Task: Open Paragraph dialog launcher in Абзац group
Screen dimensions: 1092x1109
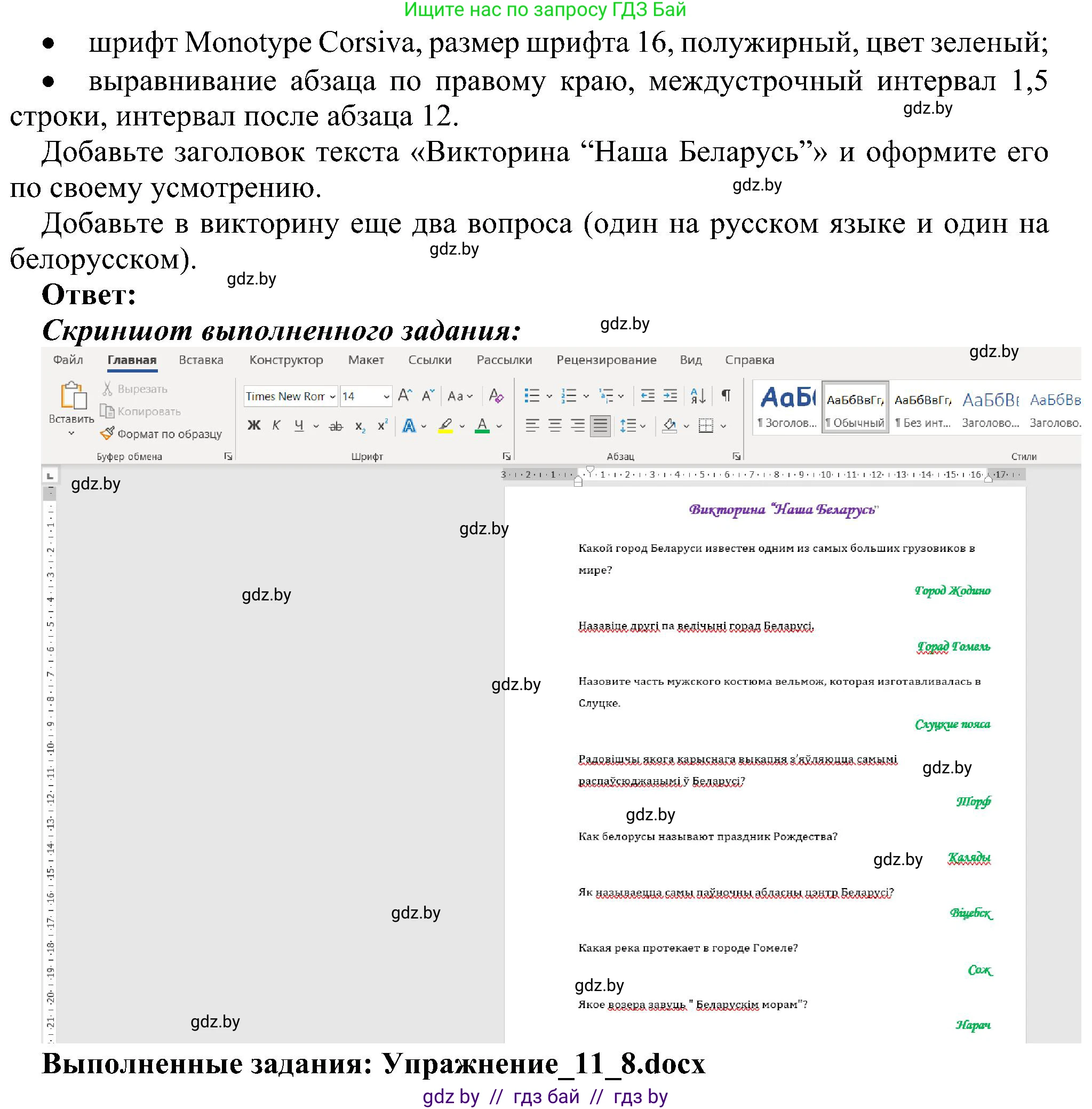Action: pos(736,456)
